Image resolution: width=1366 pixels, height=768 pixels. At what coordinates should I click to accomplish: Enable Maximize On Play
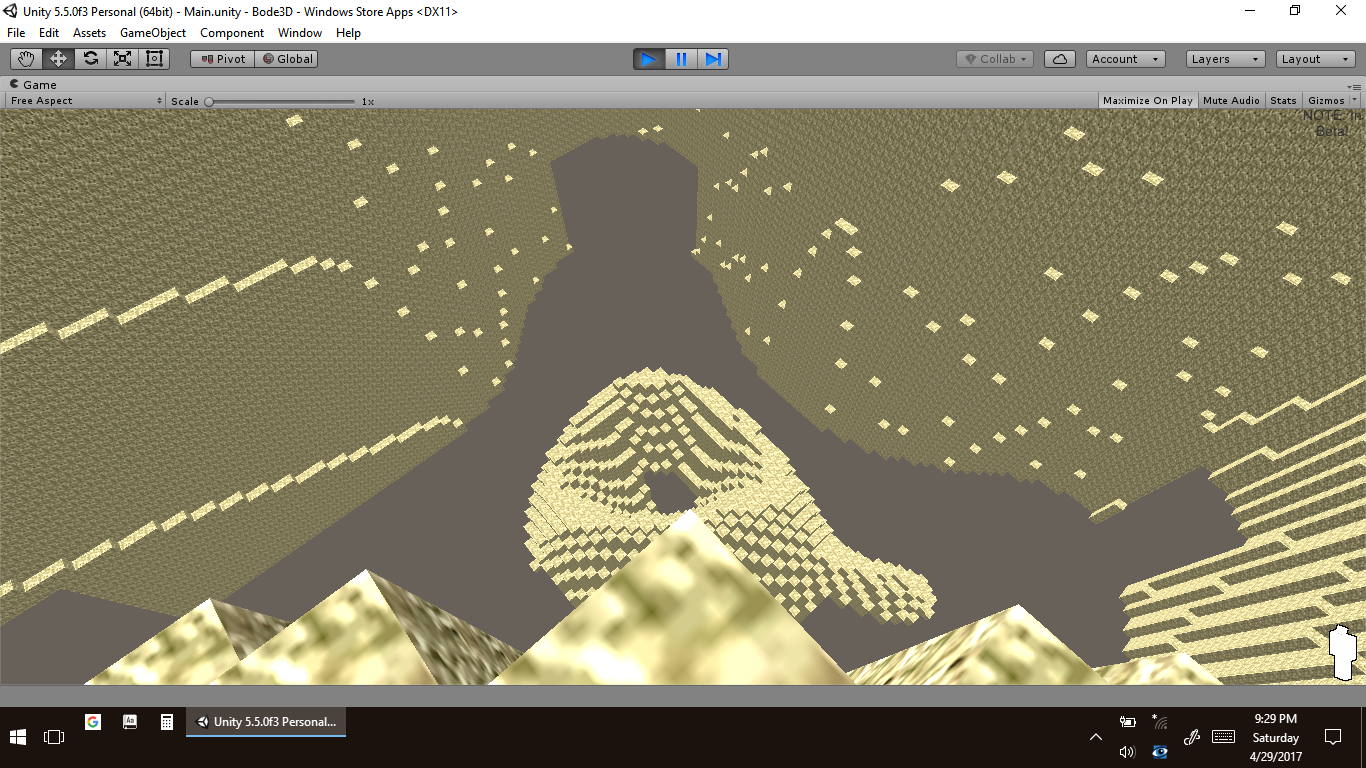(1147, 101)
